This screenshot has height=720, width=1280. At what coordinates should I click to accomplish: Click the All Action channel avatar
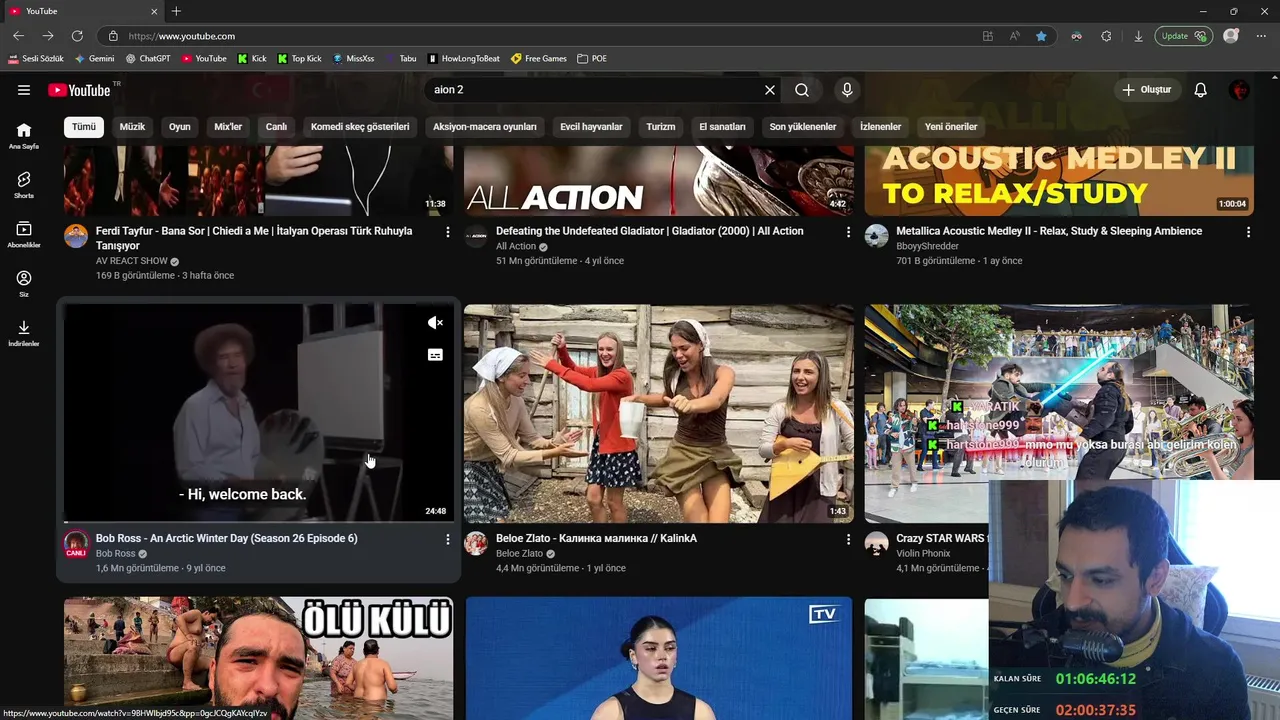point(476,236)
